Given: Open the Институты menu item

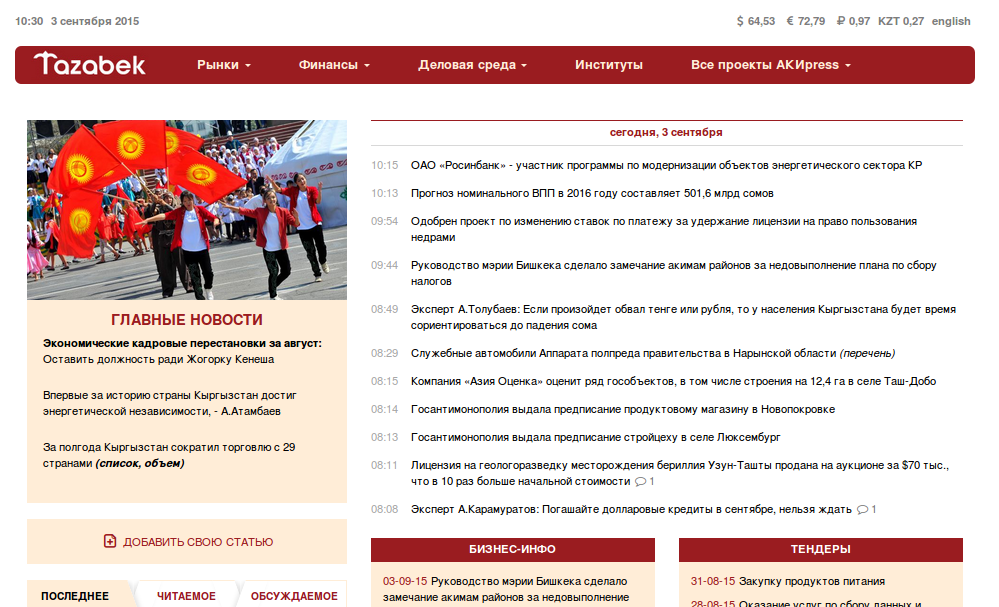Looking at the screenshot, I should (609, 65).
